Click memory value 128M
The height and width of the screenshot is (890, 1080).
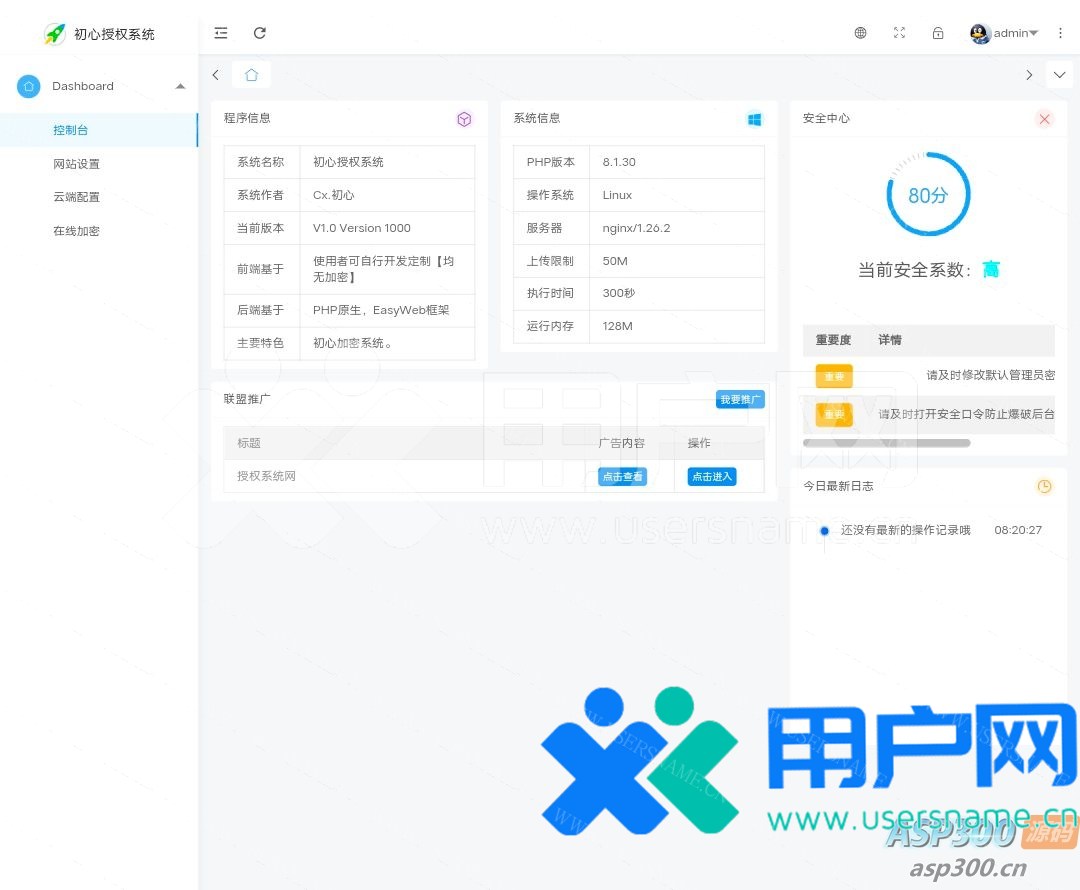pyautogui.click(x=617, y=326)
